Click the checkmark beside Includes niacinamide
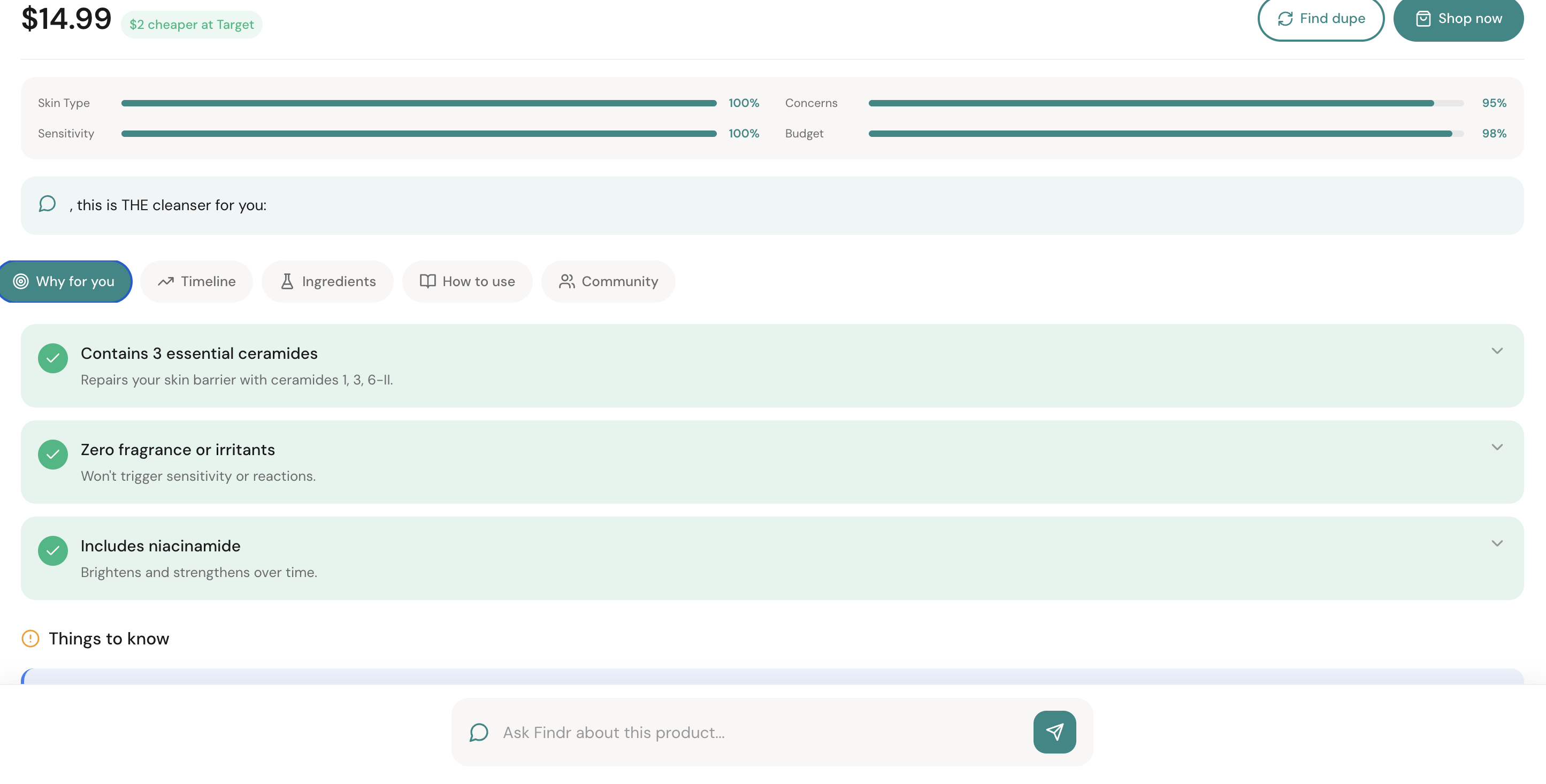Image resolution: width=1546 pixels, height=784 pixels. click(x=53, y=551)
